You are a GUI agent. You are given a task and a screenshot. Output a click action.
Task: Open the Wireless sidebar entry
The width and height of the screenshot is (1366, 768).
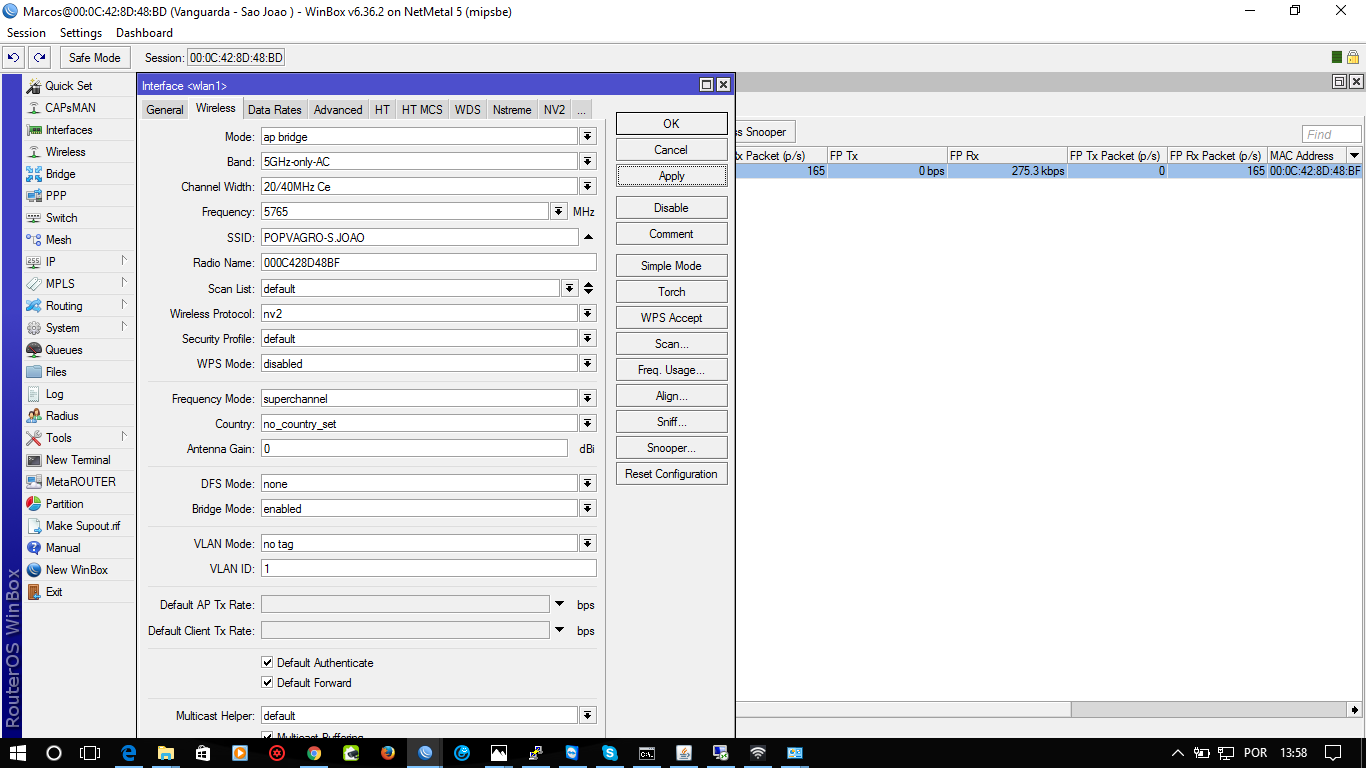tap(65, 152)
